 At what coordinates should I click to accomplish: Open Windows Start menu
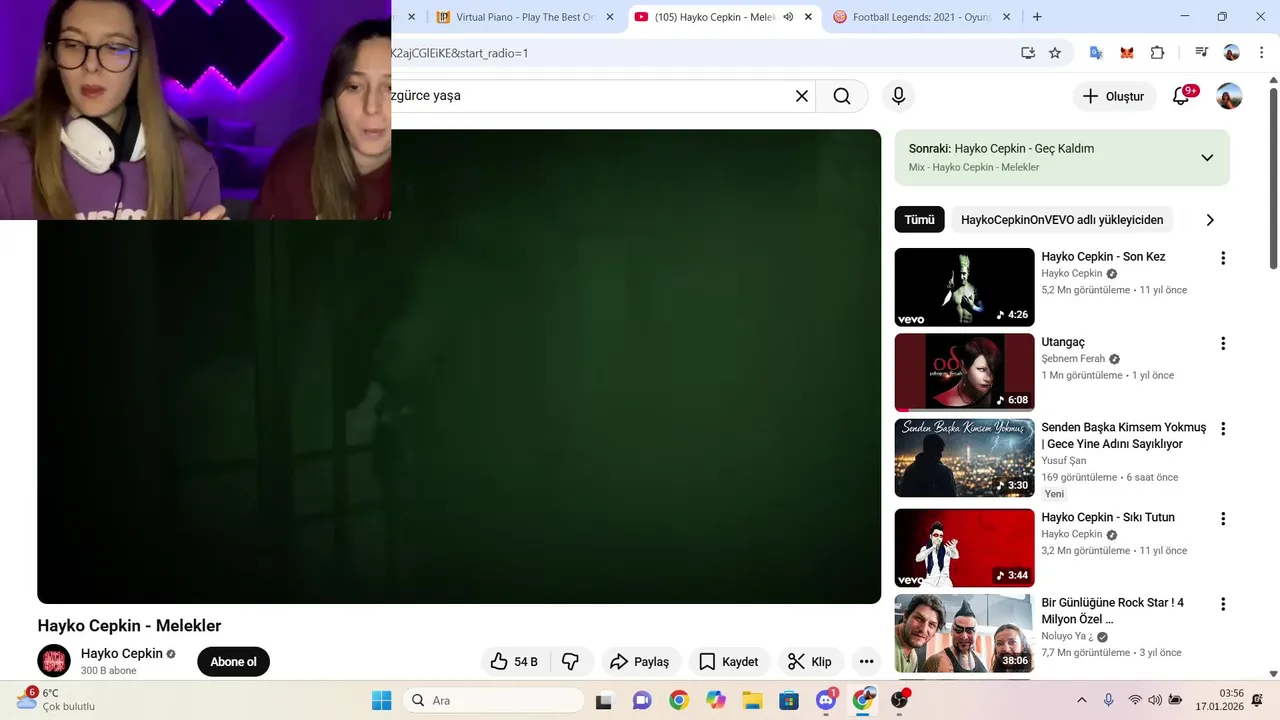(x=382, y=700)
